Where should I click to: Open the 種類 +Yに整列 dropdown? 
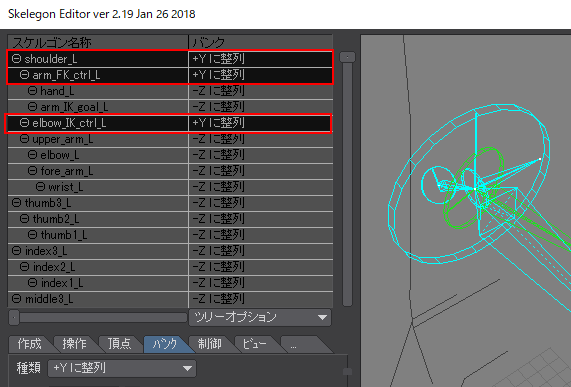pyautogui.click(x=122, y=368)
